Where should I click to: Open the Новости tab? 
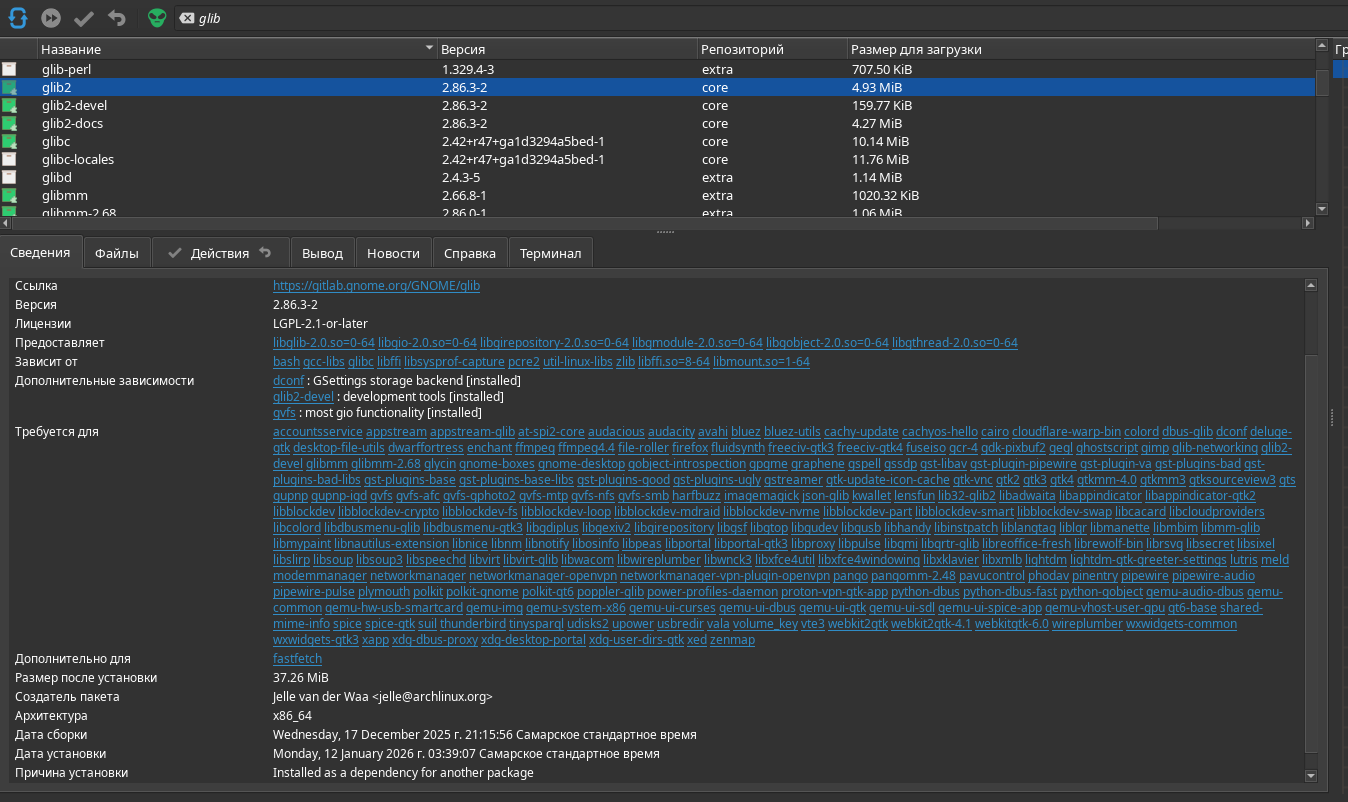[393, 253]
